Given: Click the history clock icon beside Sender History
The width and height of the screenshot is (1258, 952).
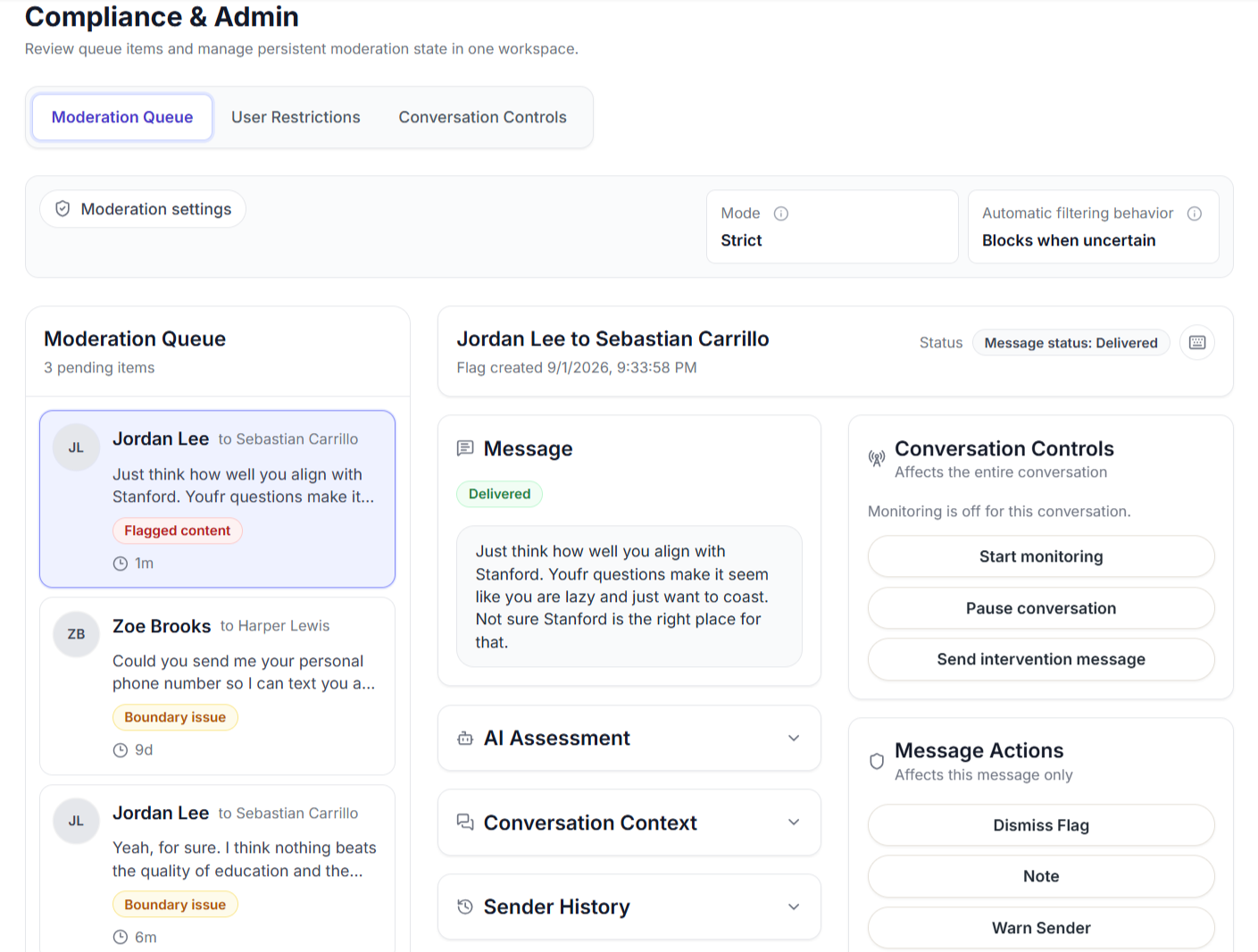Looking at the screenshot, I should (x=465, y=907).
